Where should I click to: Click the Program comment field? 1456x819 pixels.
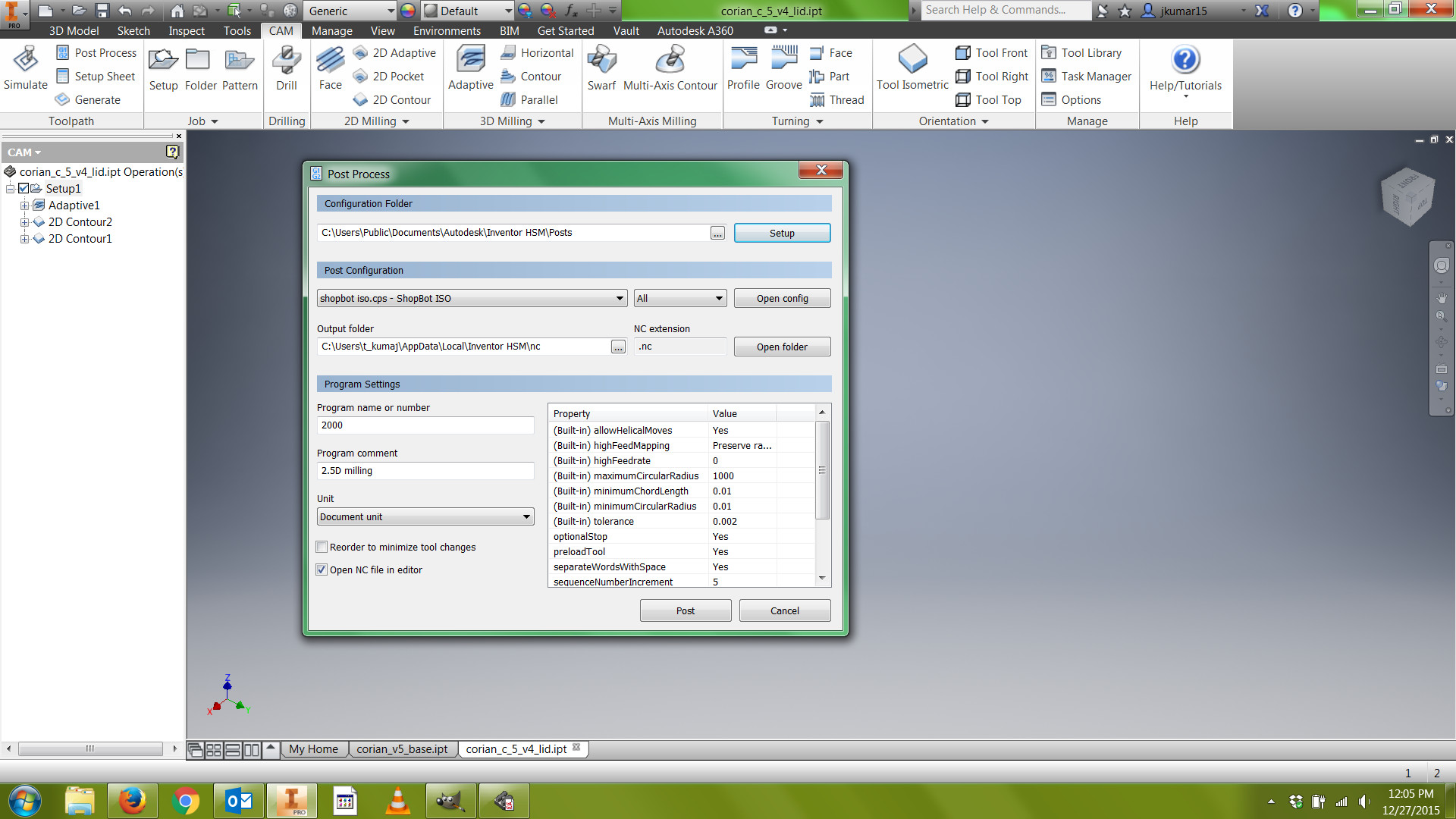click(425, 471)
